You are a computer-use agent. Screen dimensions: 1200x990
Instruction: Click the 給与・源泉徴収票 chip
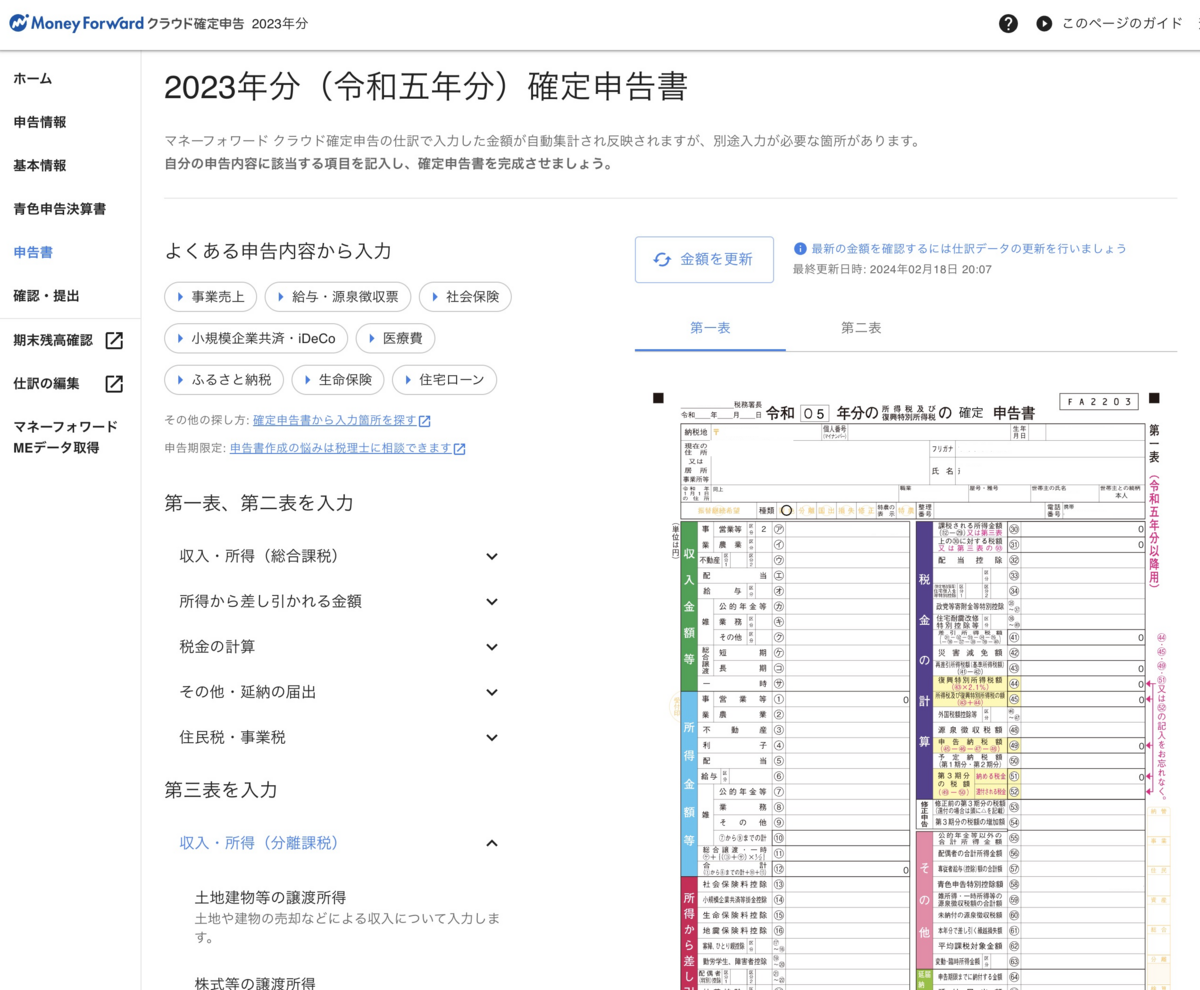point(337,297)
